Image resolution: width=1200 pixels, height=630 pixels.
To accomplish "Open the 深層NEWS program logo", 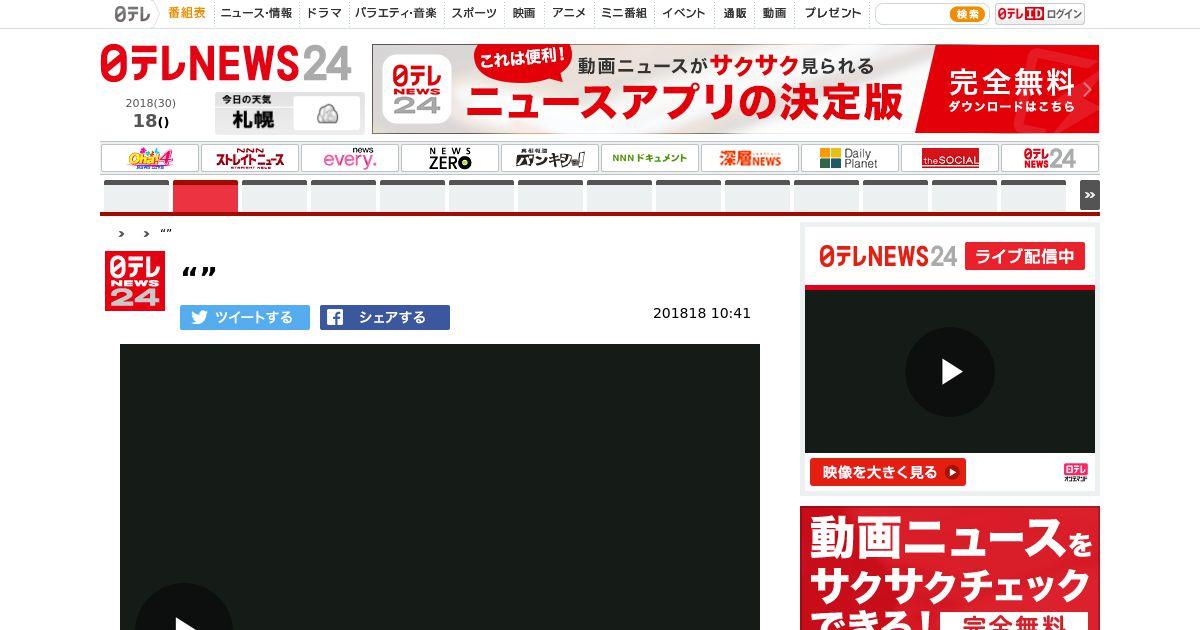I will point(750,158).
